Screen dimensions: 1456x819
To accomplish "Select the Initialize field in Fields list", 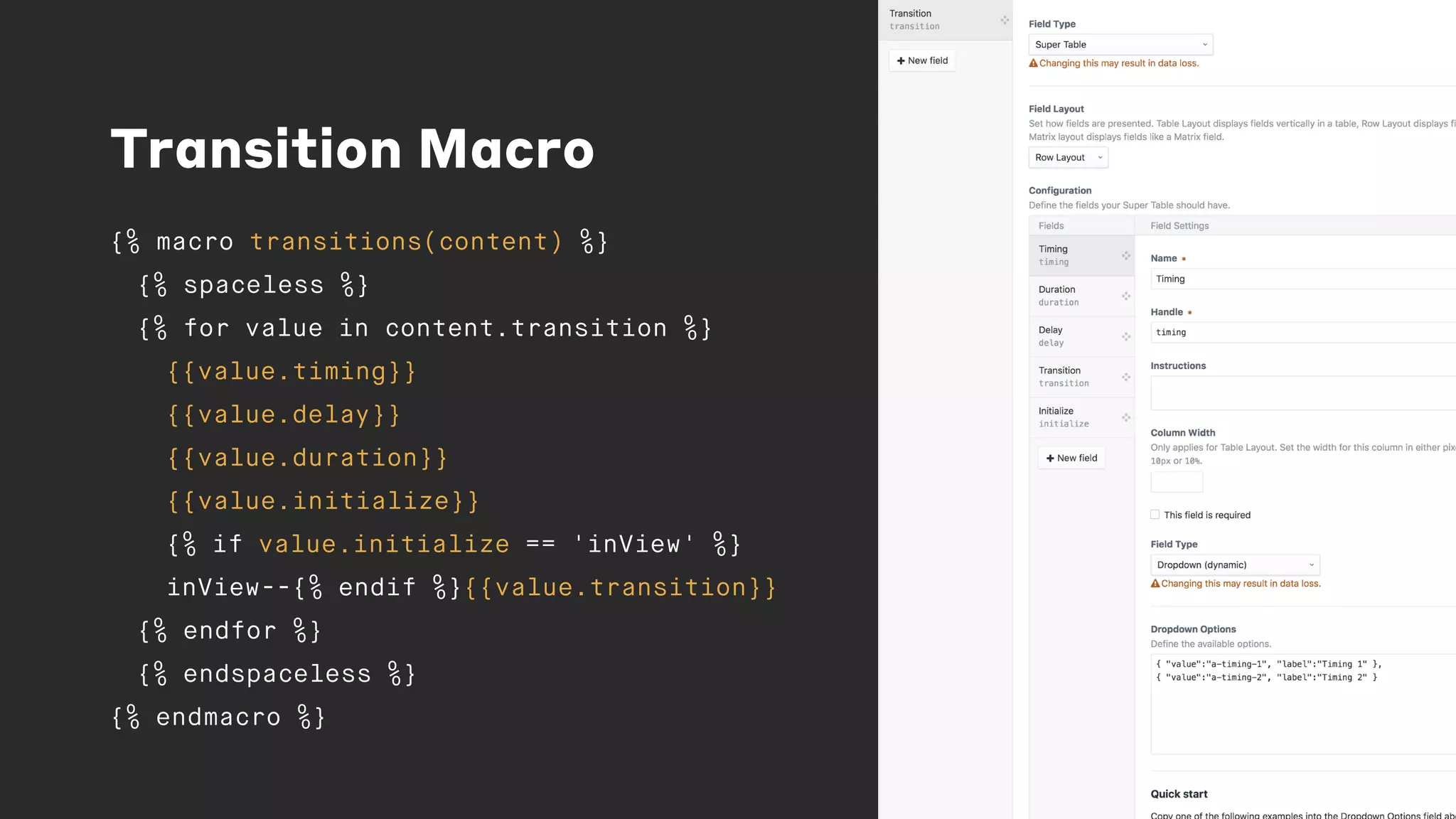I will point(1081,417).
